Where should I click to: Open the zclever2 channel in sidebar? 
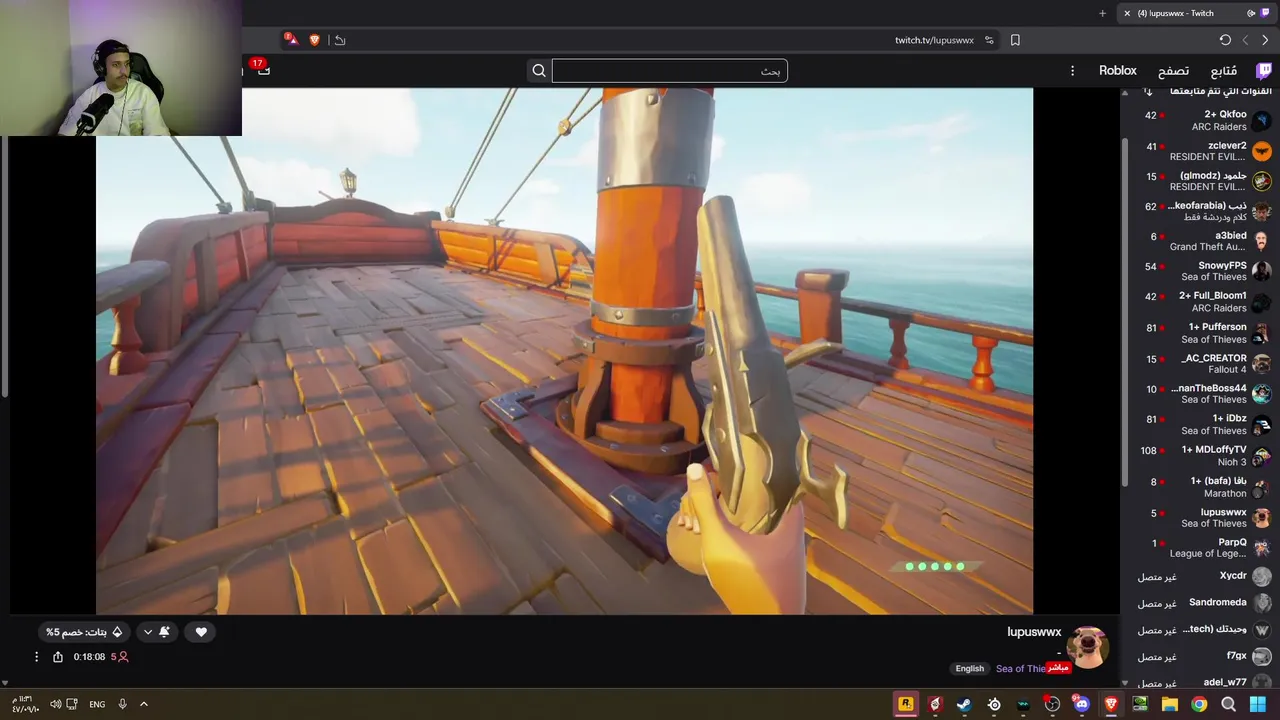click(1200, 151)
